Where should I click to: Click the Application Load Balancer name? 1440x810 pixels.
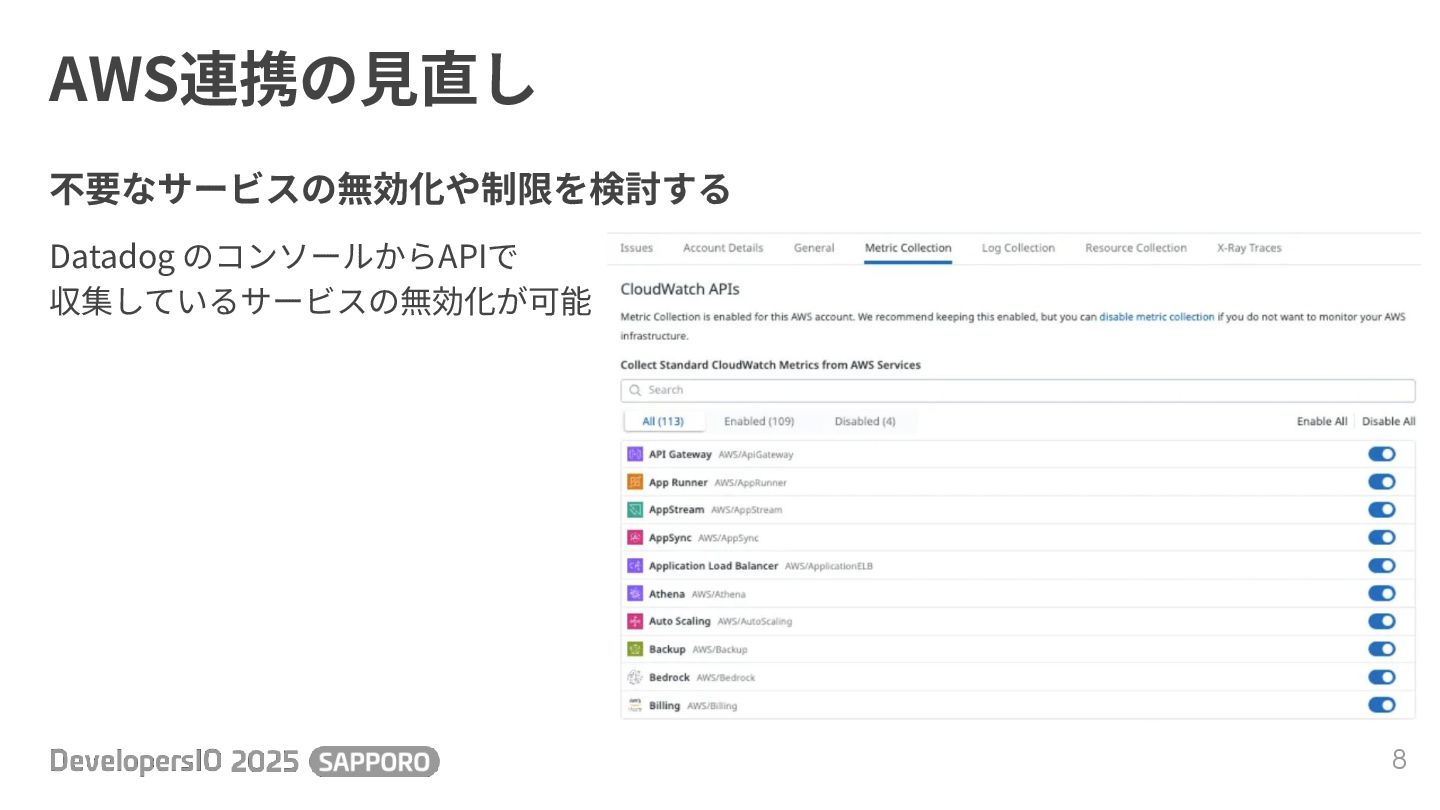coord(713,566)
